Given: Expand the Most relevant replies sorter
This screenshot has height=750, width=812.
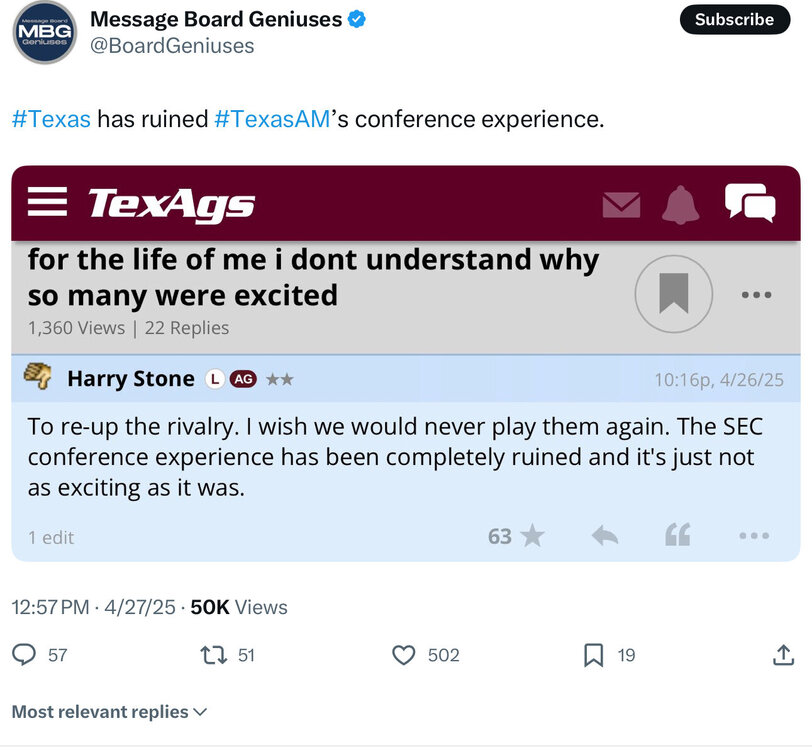Looking at the screenshot, I should [x=110, y=712].
